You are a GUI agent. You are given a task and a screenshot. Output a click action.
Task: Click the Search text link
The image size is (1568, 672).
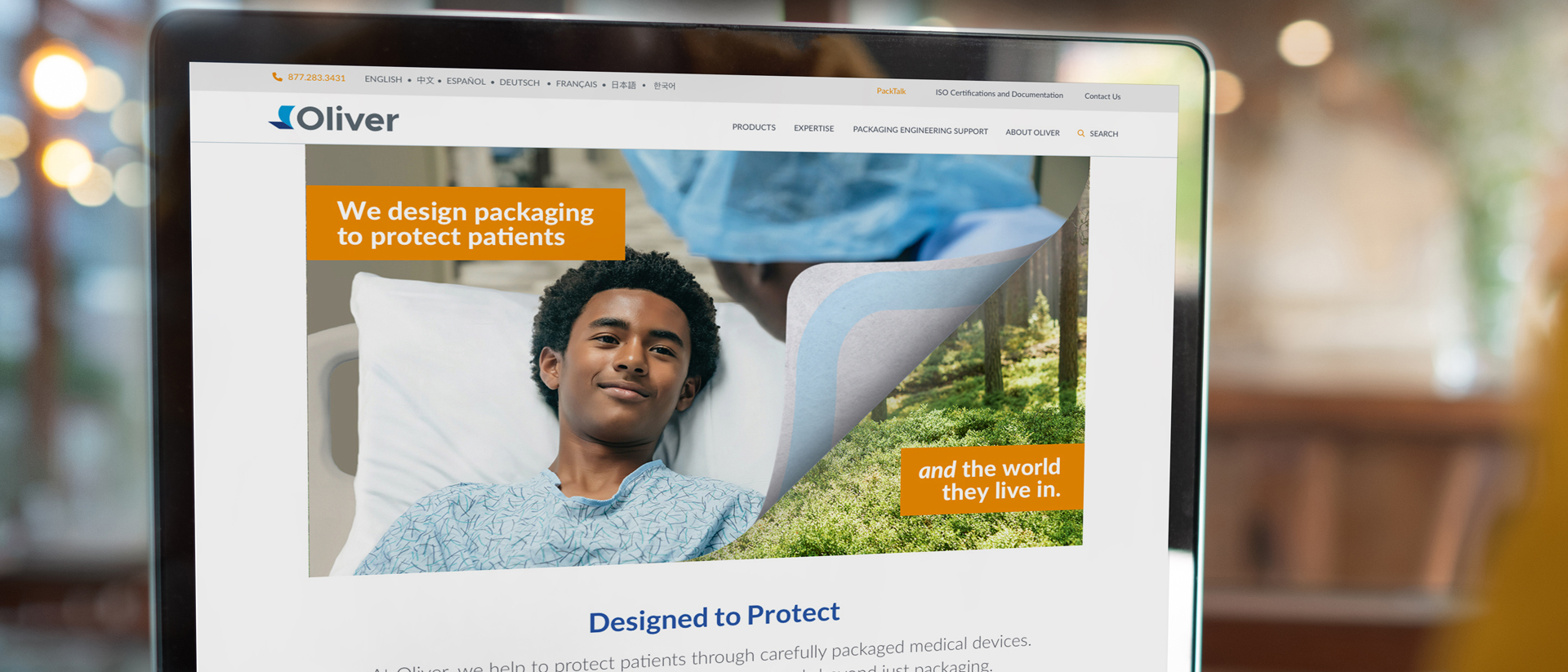pos(1103,134)
